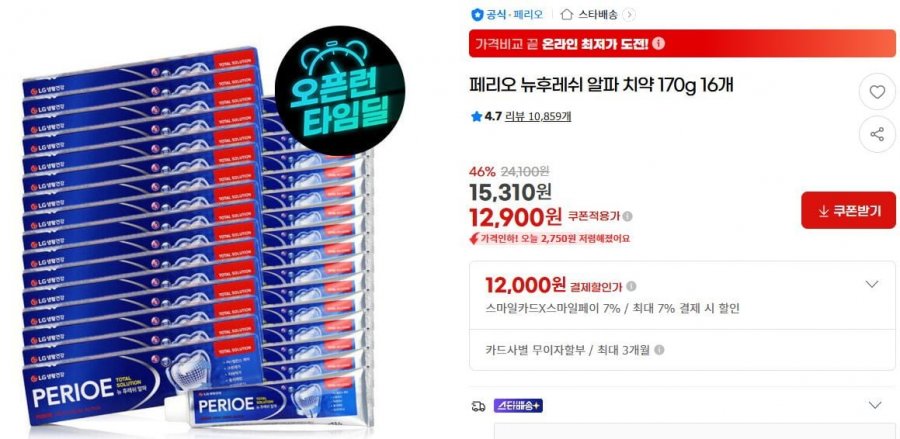This screenshot has width=900, height=439.
Task: Click the info icon next to 결제할인가
Action: pyautogui.click(x=631, y=286)
